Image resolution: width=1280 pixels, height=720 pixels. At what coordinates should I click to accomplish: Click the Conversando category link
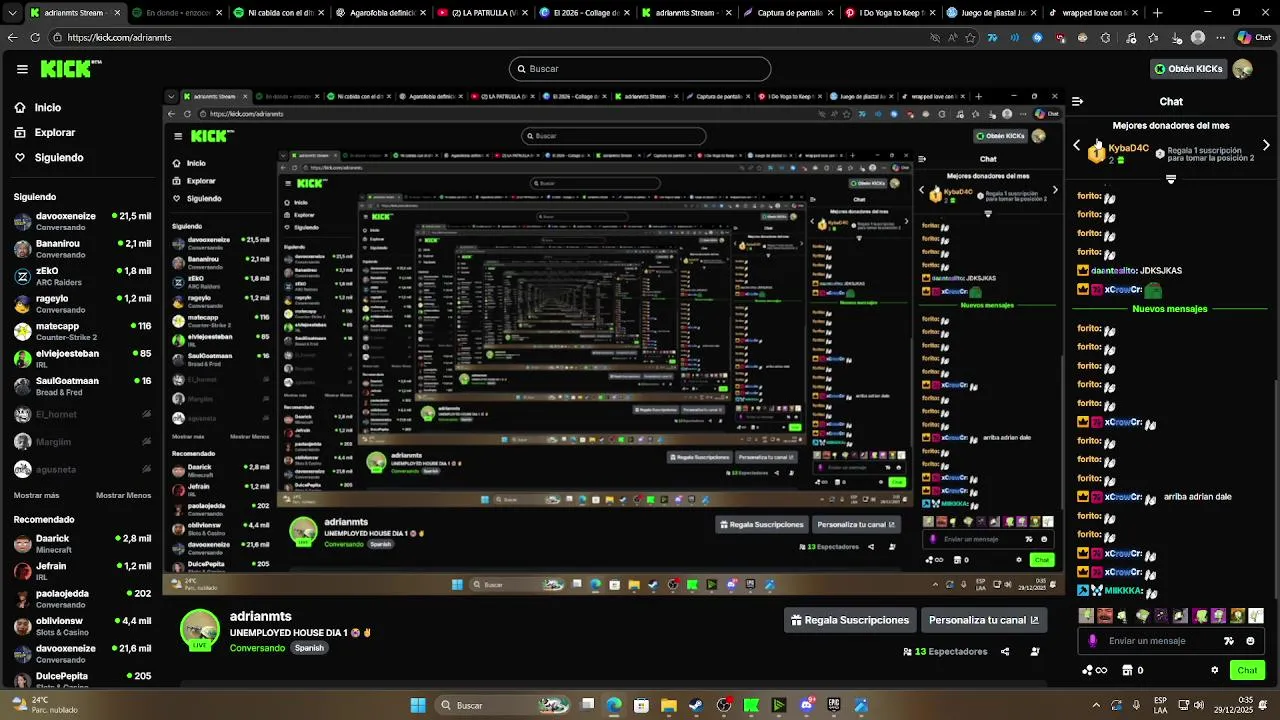click(257, 648)
